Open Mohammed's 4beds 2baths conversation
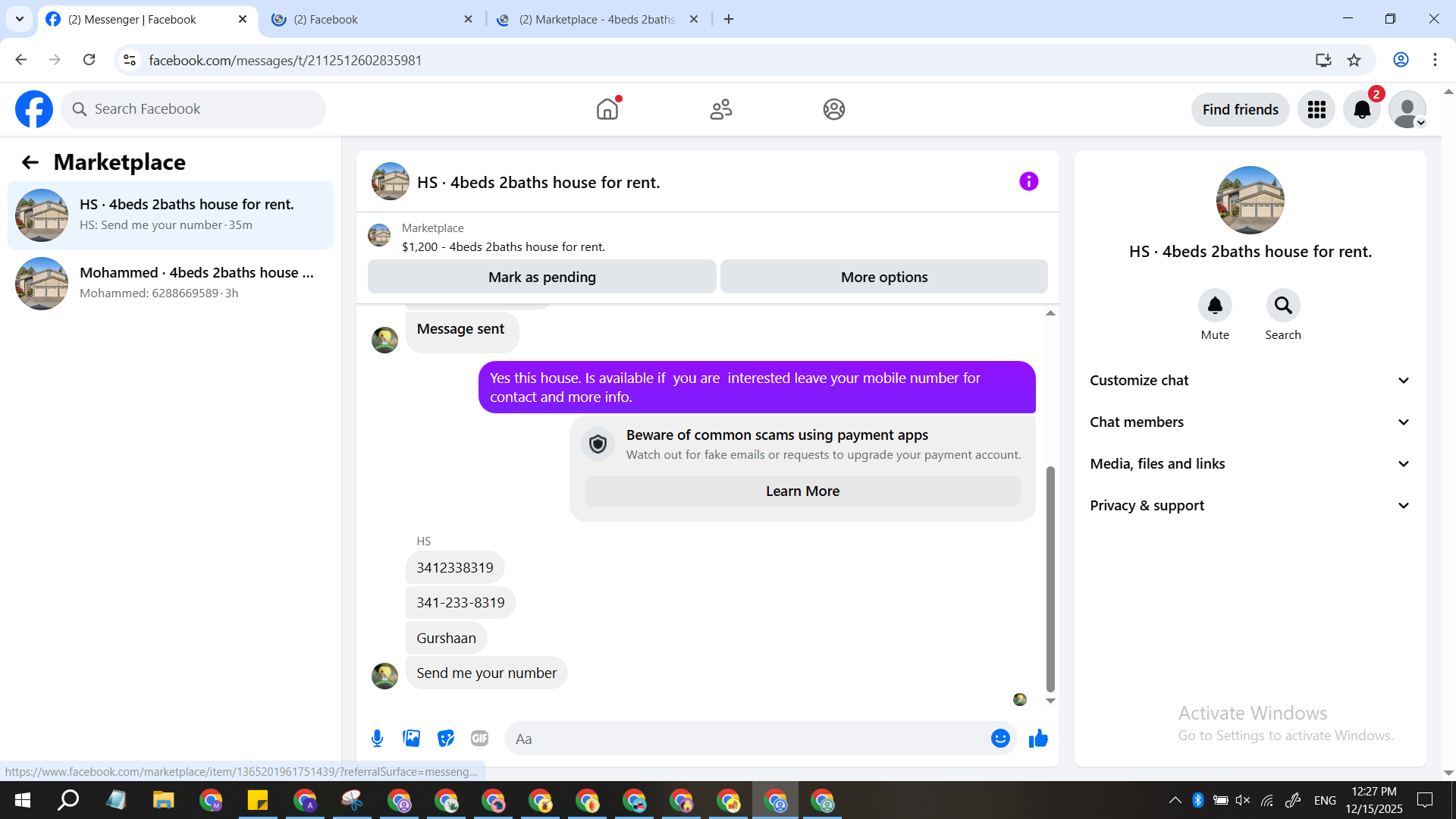 pos(171,283)
